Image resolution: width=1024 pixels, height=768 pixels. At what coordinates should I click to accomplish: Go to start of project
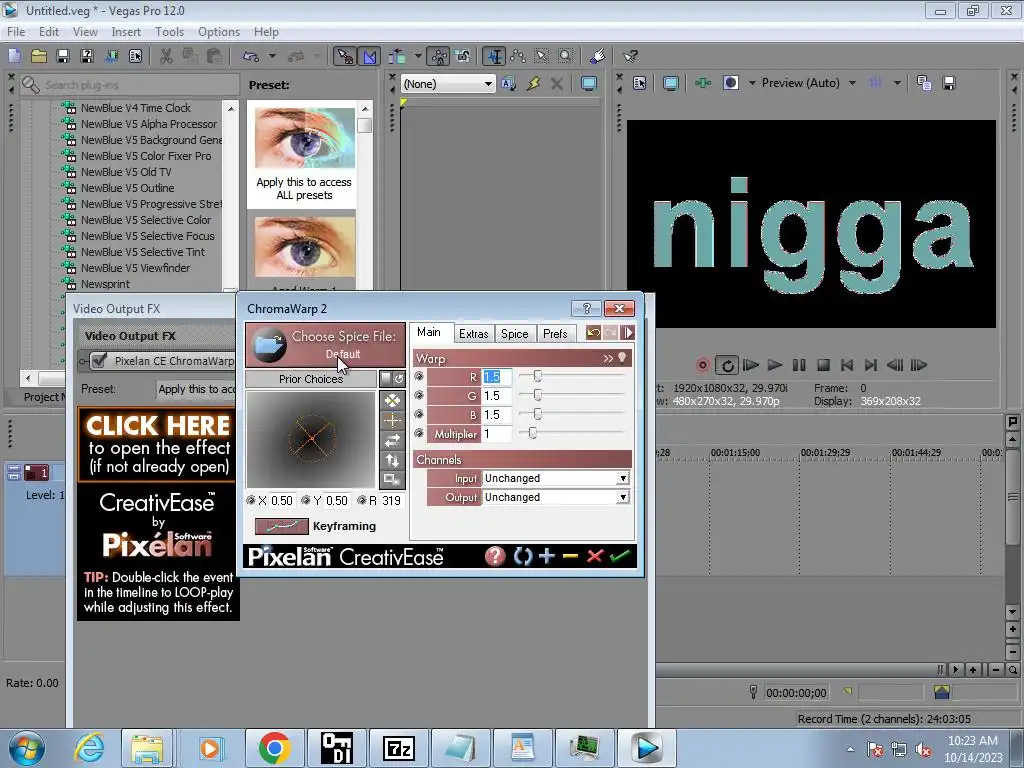coord(847,365)
